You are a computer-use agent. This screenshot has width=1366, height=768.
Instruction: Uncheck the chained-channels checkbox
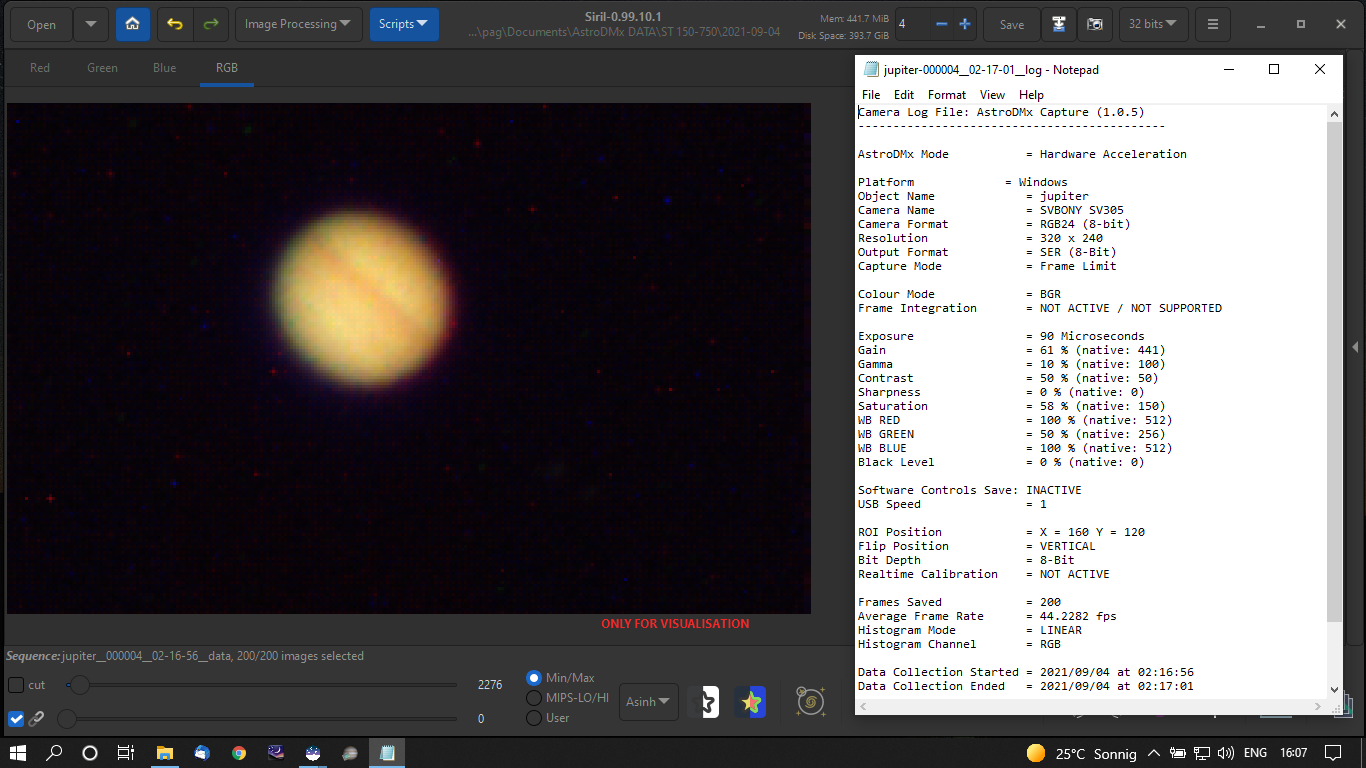(16, 719)
